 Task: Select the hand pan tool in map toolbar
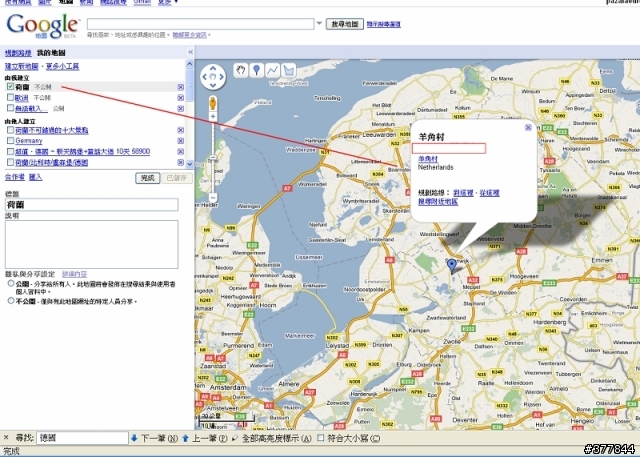tap(241, 70)
